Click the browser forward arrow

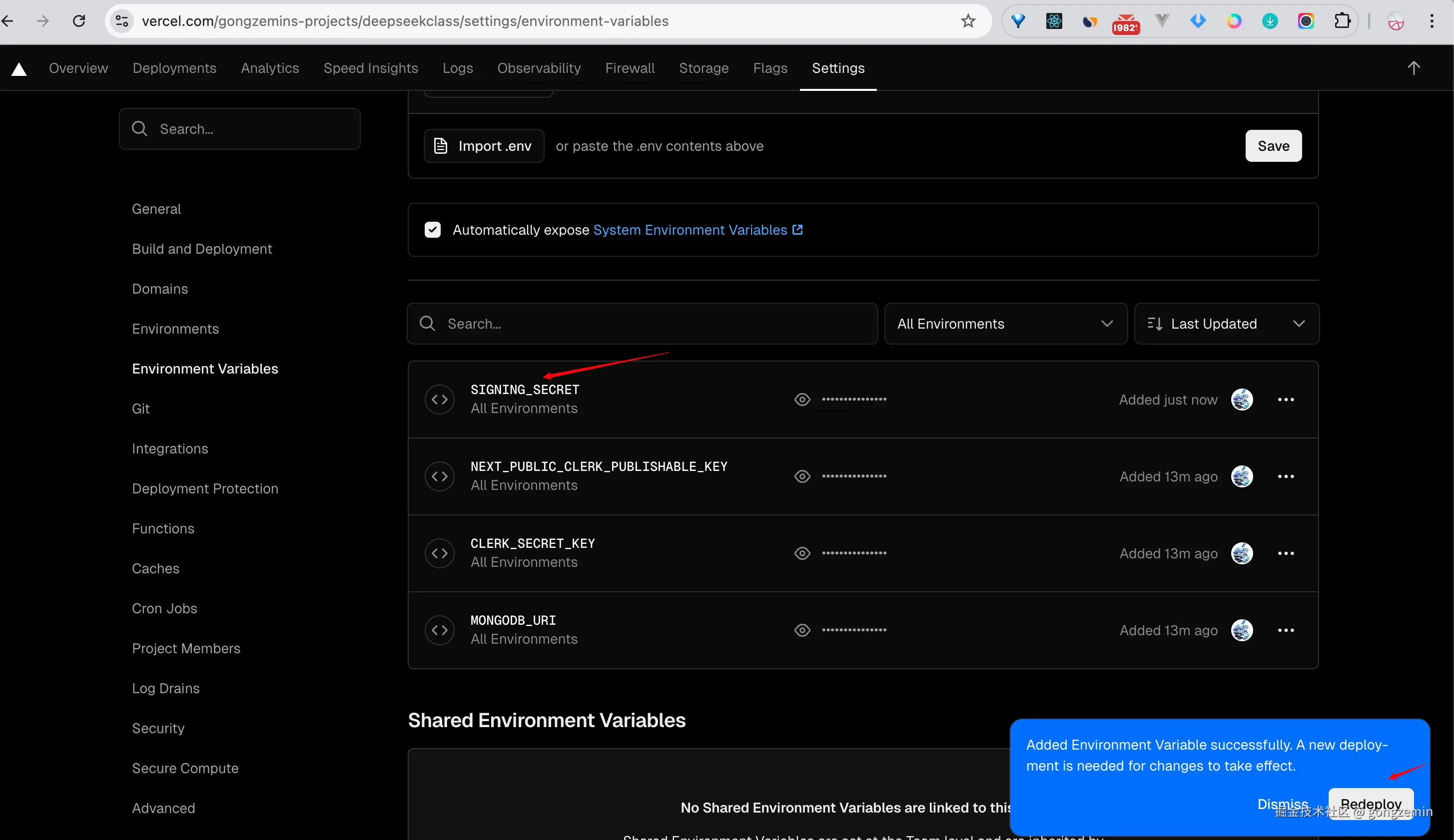(x=42, y=21)
